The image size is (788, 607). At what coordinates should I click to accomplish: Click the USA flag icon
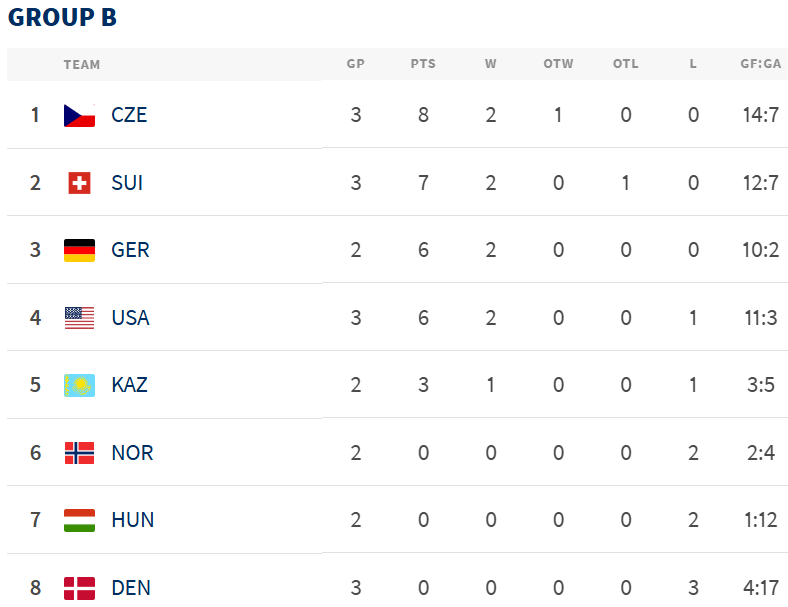(79, 318)
